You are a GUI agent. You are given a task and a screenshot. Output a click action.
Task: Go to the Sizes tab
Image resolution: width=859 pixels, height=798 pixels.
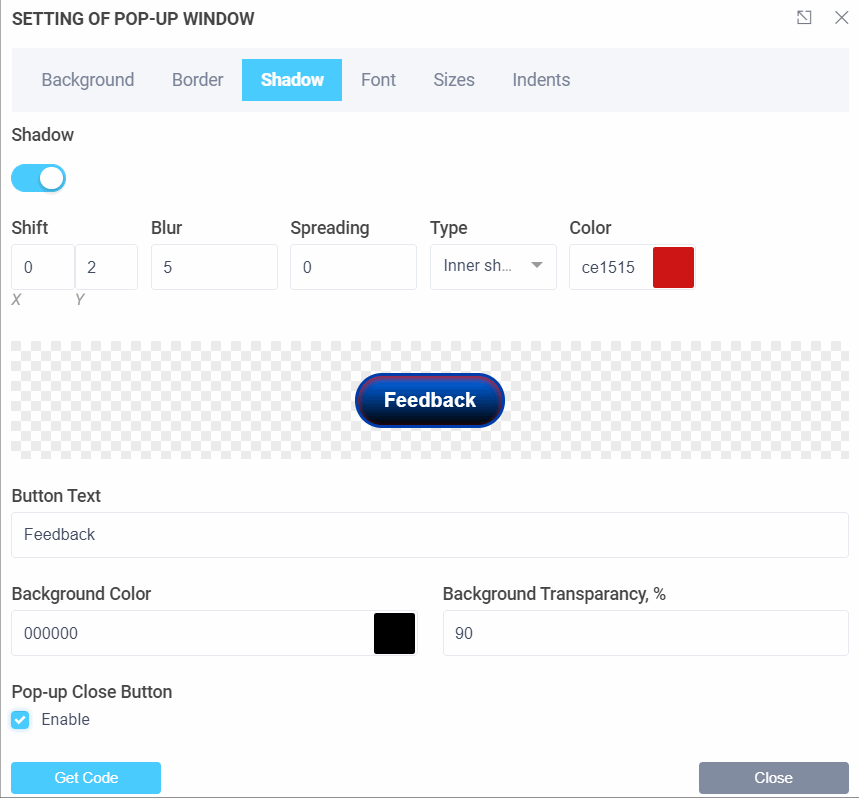[x=454, y=80]
